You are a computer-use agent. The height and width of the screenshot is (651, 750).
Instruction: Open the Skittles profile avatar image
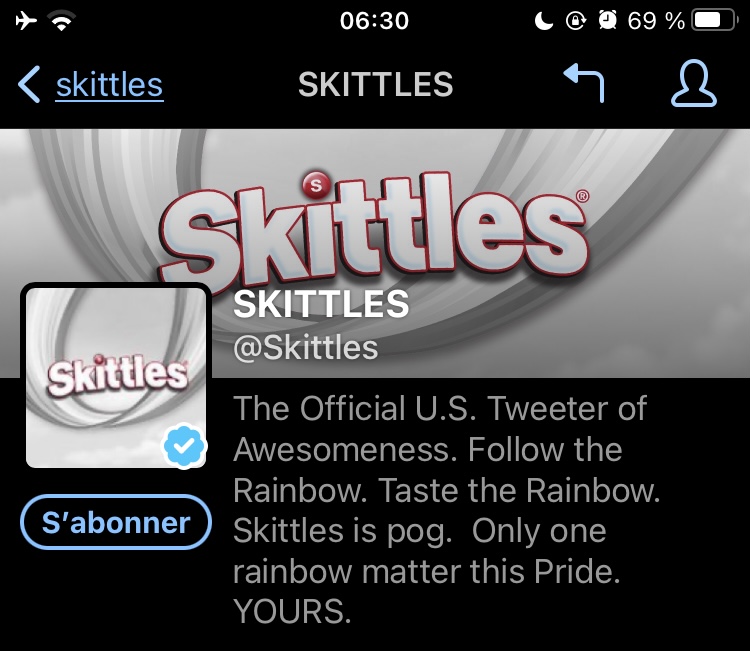coord(116,377)
